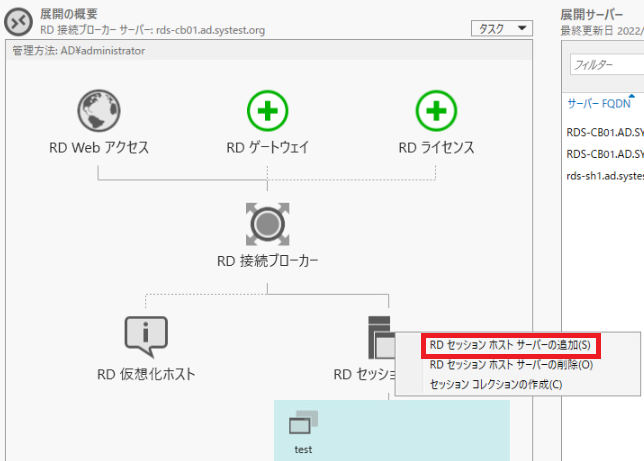Click the 展開の概要 heading
Viewport: 644px width, 461px height.
coord(69,14)
